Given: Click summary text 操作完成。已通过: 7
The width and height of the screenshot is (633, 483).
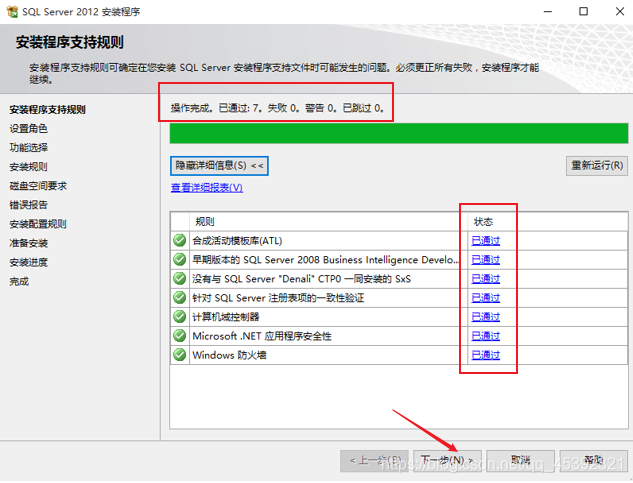Looking at the screenshot, I should pyautogui.click(x=215, y=108).
